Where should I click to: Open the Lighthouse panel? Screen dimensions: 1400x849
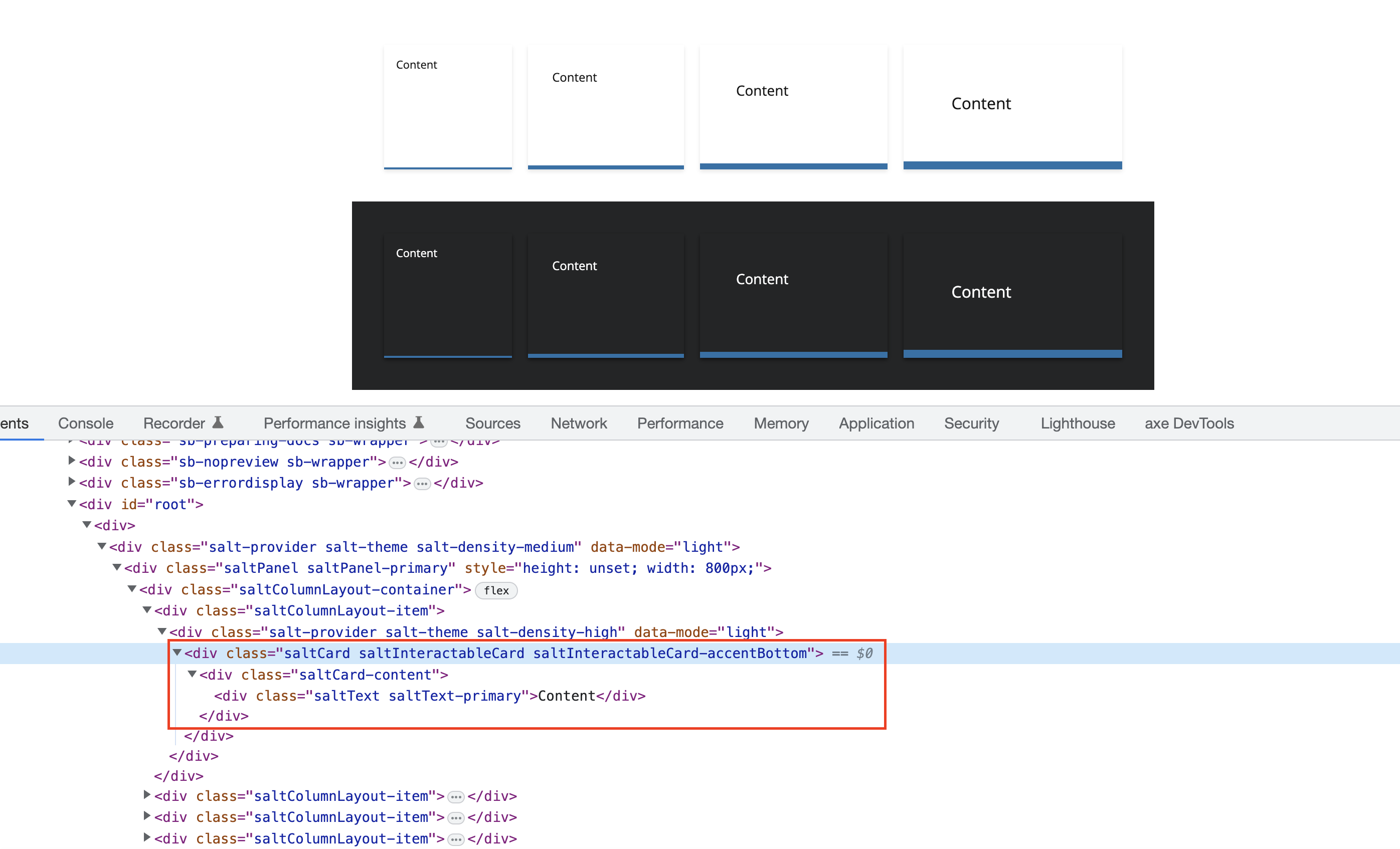(x=1077, y=423)
